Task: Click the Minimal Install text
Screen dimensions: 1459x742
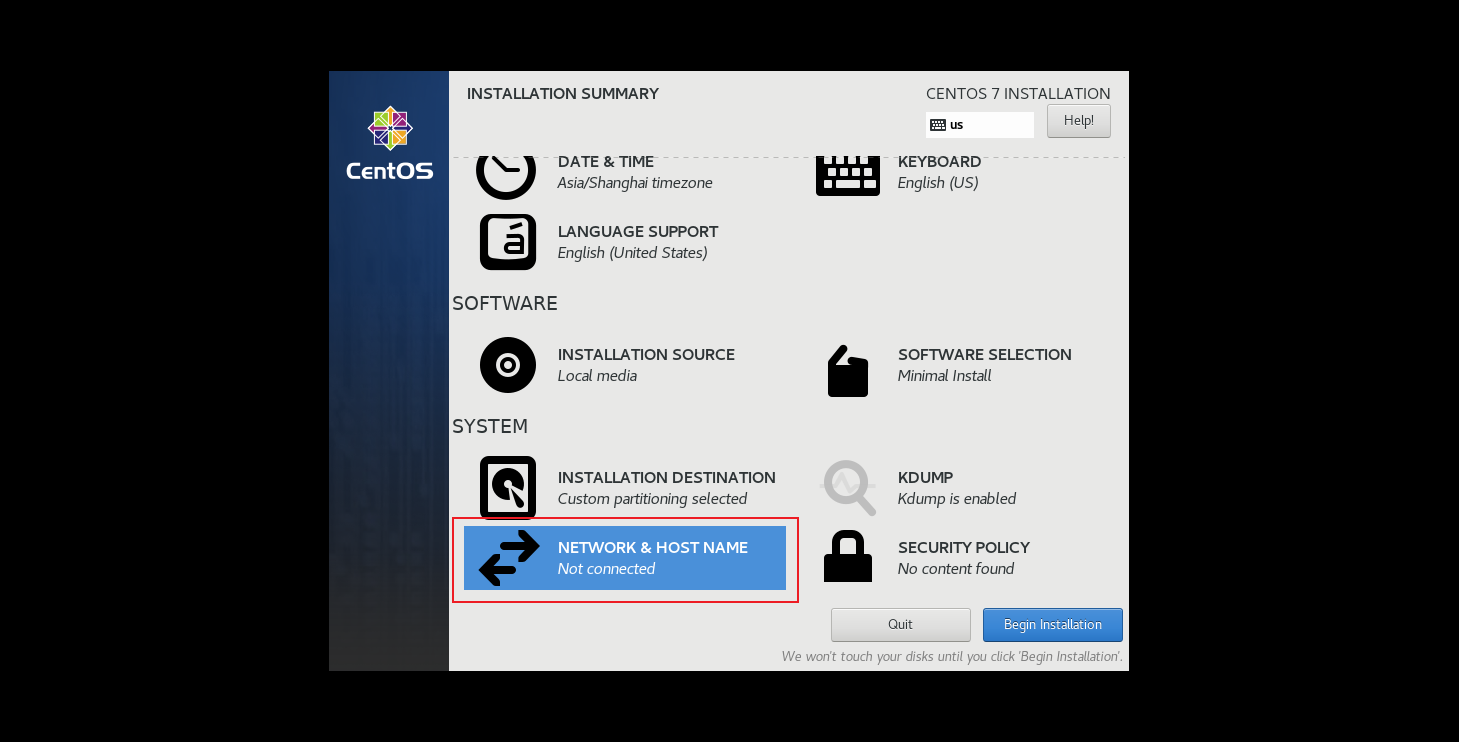Action: tap(945, 376)
